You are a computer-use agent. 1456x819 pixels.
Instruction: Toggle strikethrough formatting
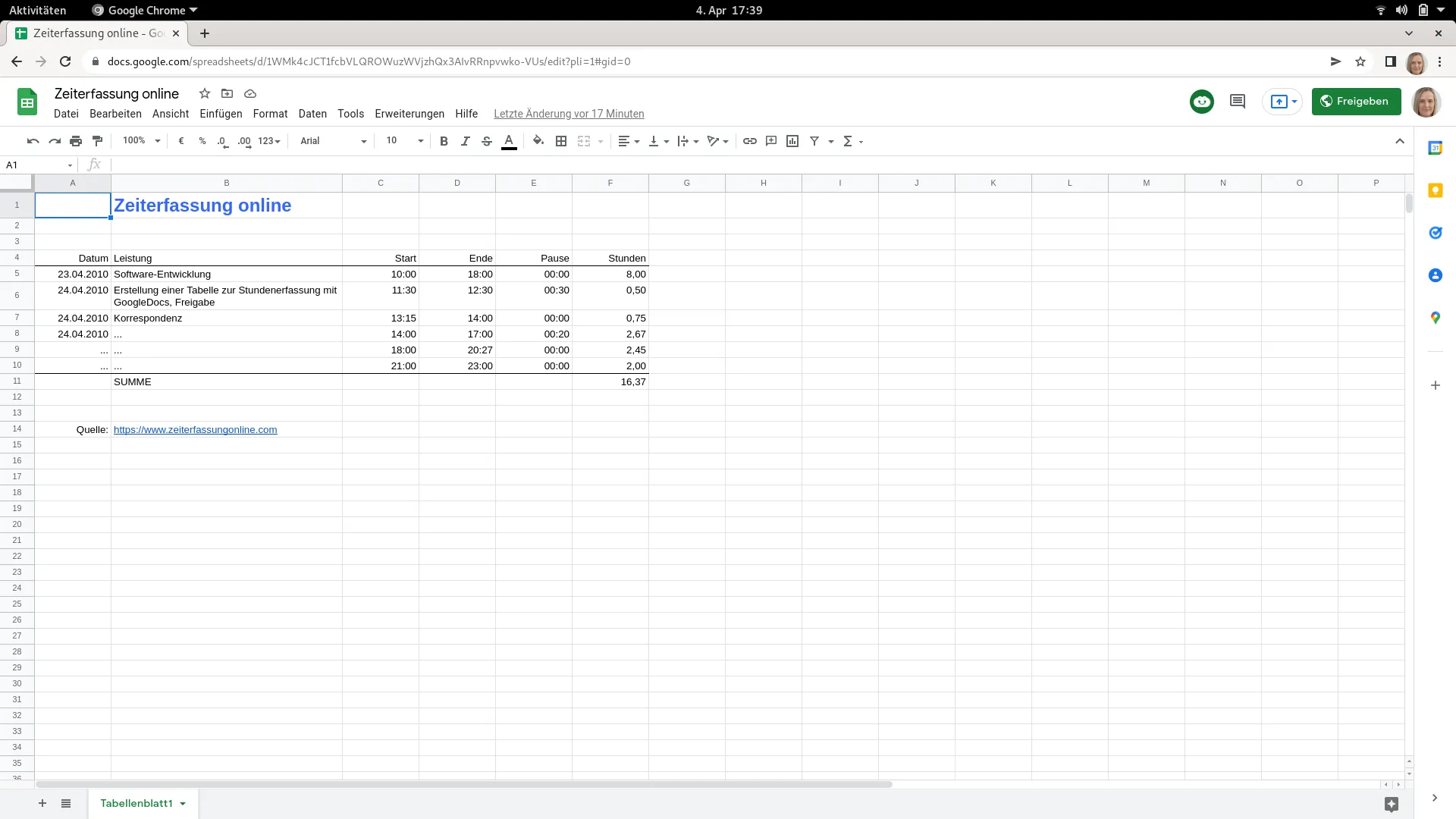point(487,141)
